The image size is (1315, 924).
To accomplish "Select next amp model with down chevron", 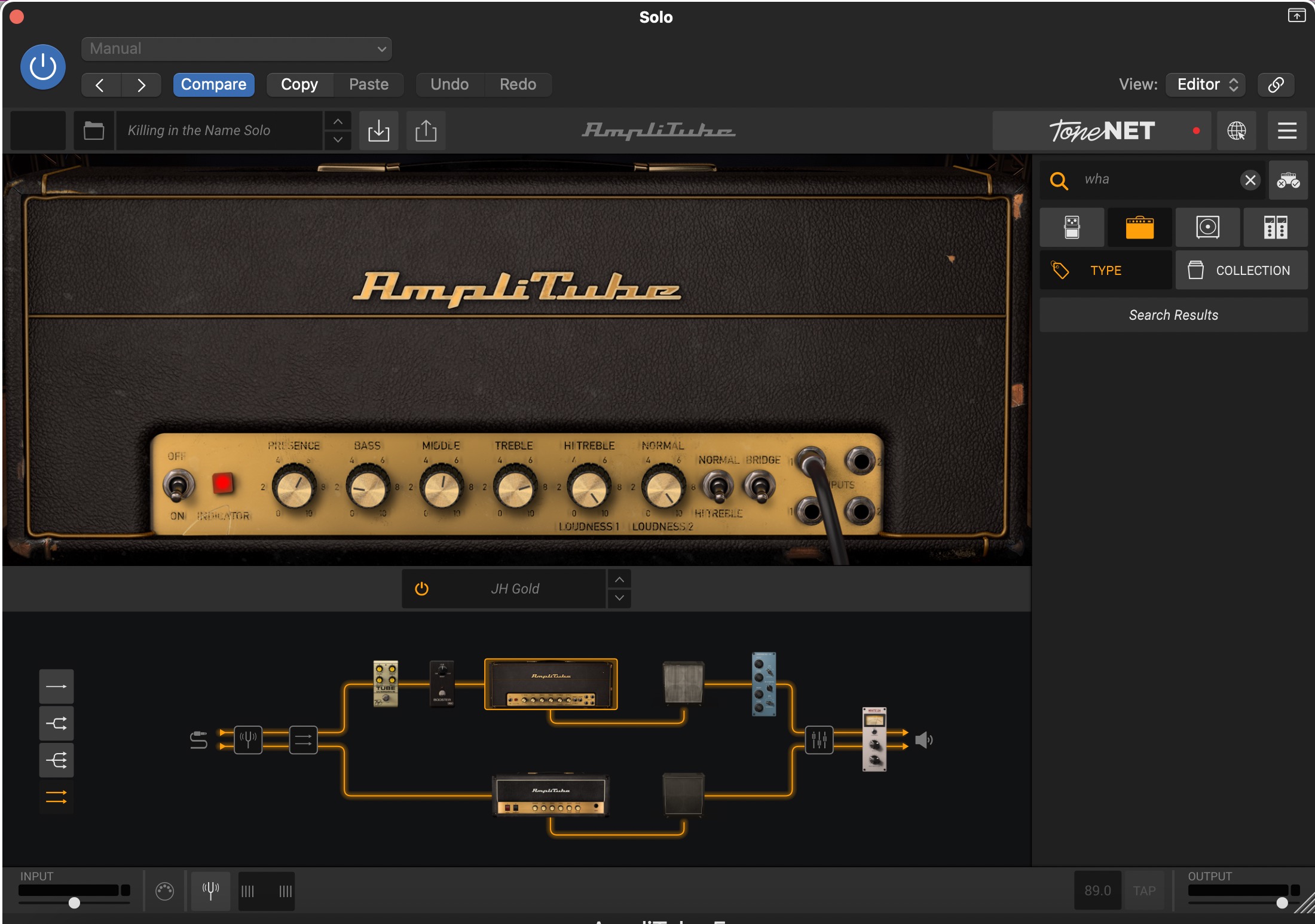I will click(620, 598).
